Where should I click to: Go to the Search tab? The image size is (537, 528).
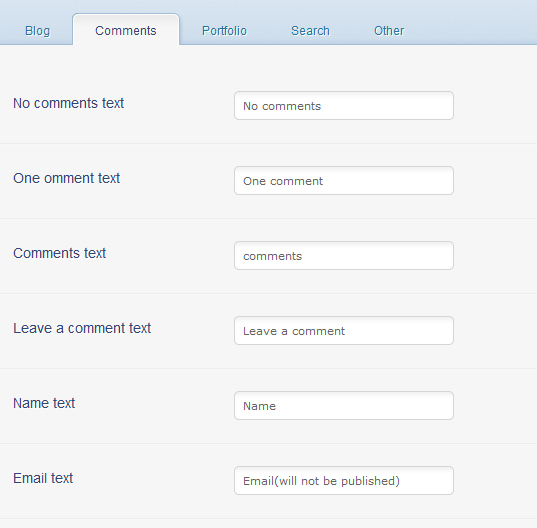click(x=310, y=31)
